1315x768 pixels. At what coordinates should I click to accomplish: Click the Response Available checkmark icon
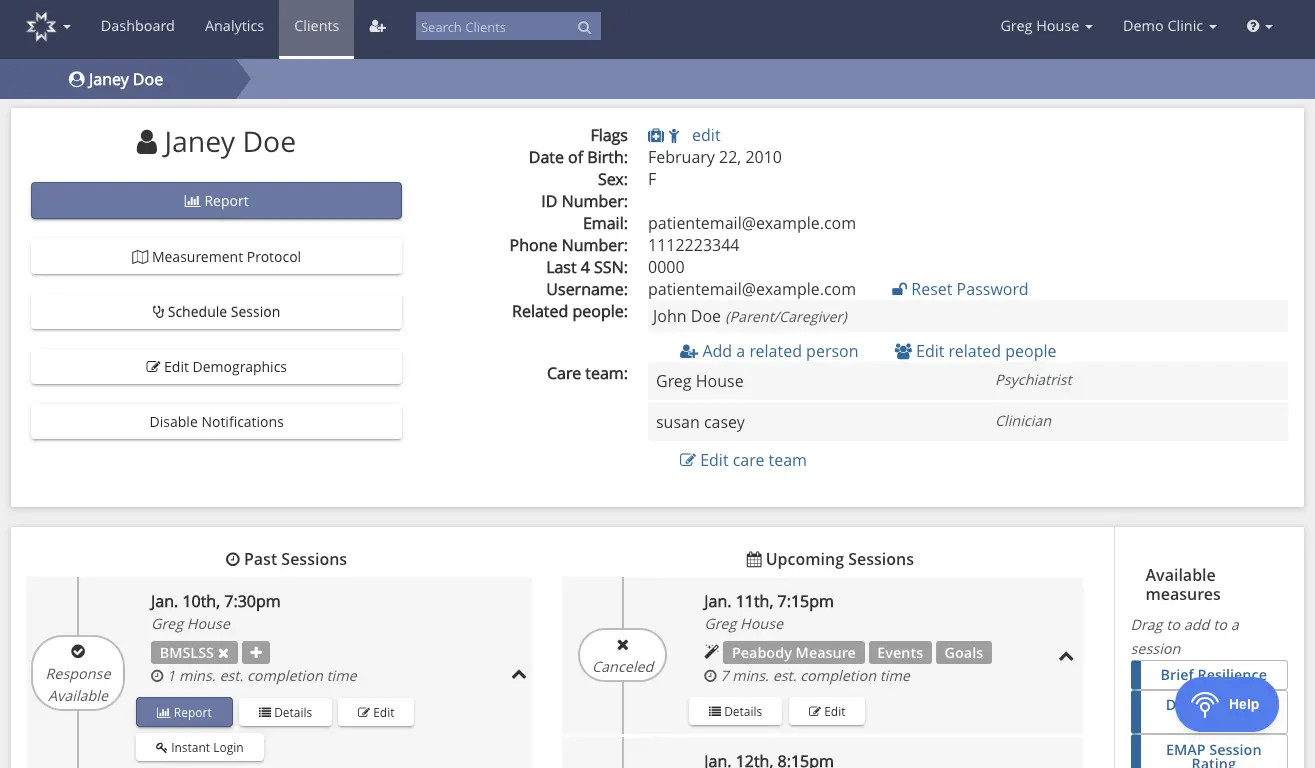(x=78, y=651)
